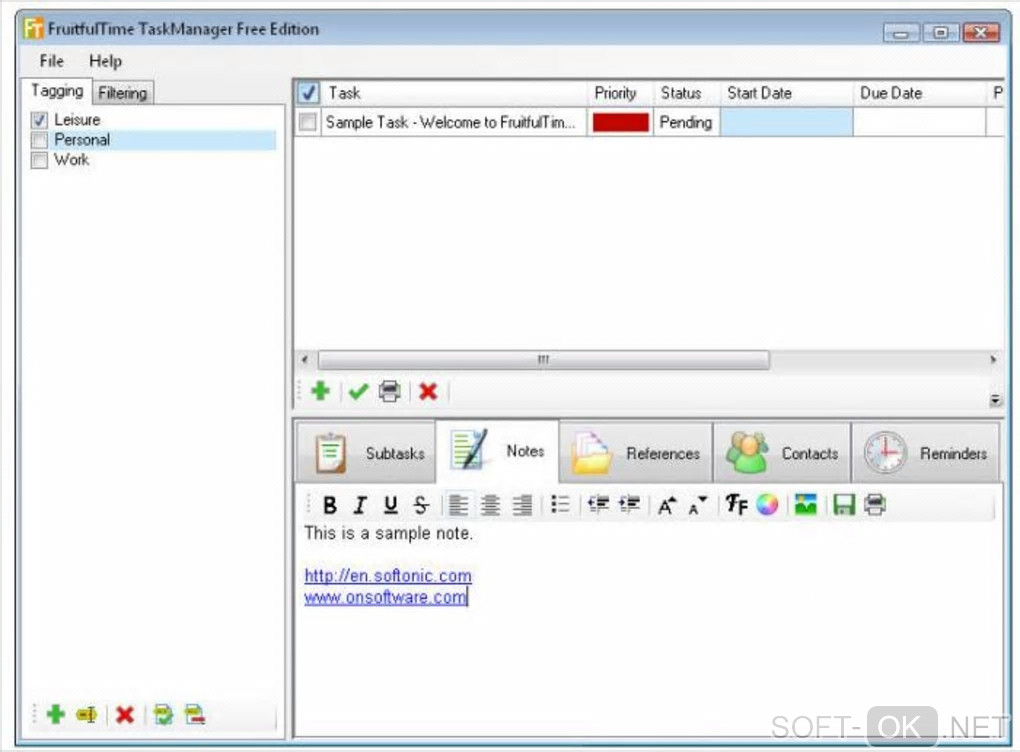The width and height of the screenshot is (1020, 752).
Task: Open the Help menu
Action: point(105,61)
